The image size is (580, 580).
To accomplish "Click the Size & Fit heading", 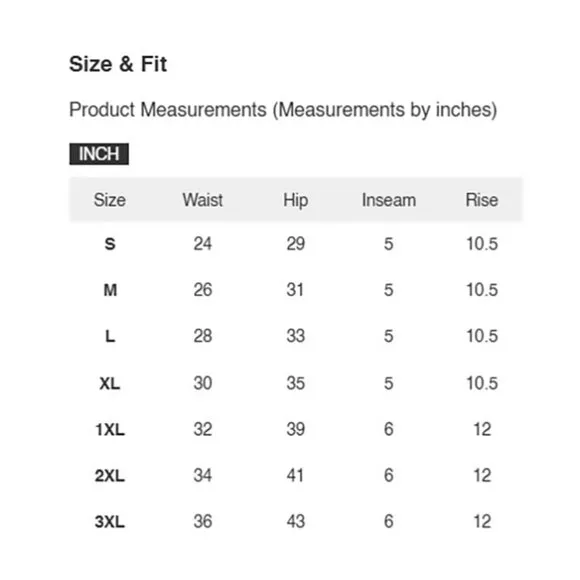I will pos(118,64).
